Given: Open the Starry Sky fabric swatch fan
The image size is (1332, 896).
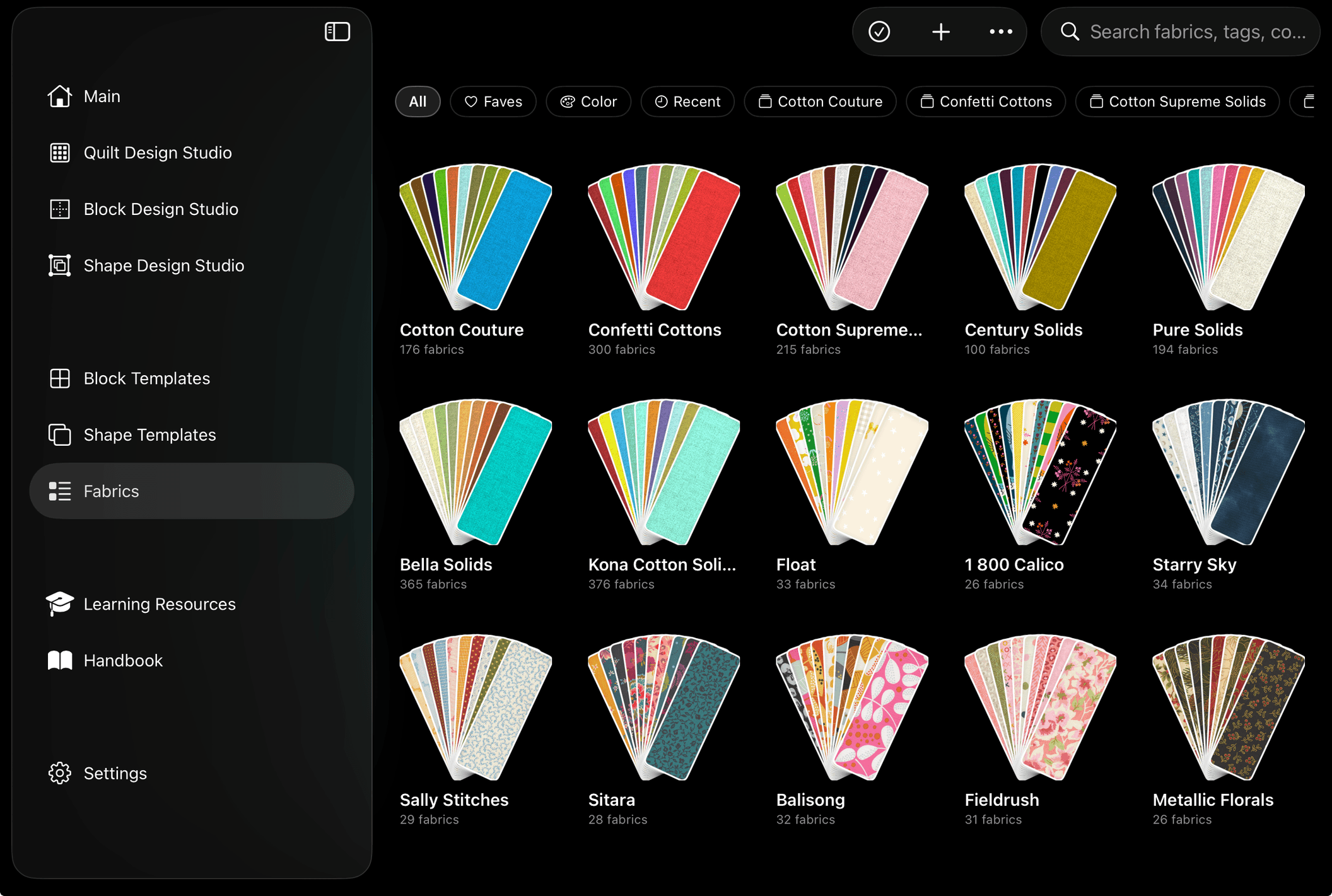Looking at the screenshot, I should click(x=1229, y=472).
